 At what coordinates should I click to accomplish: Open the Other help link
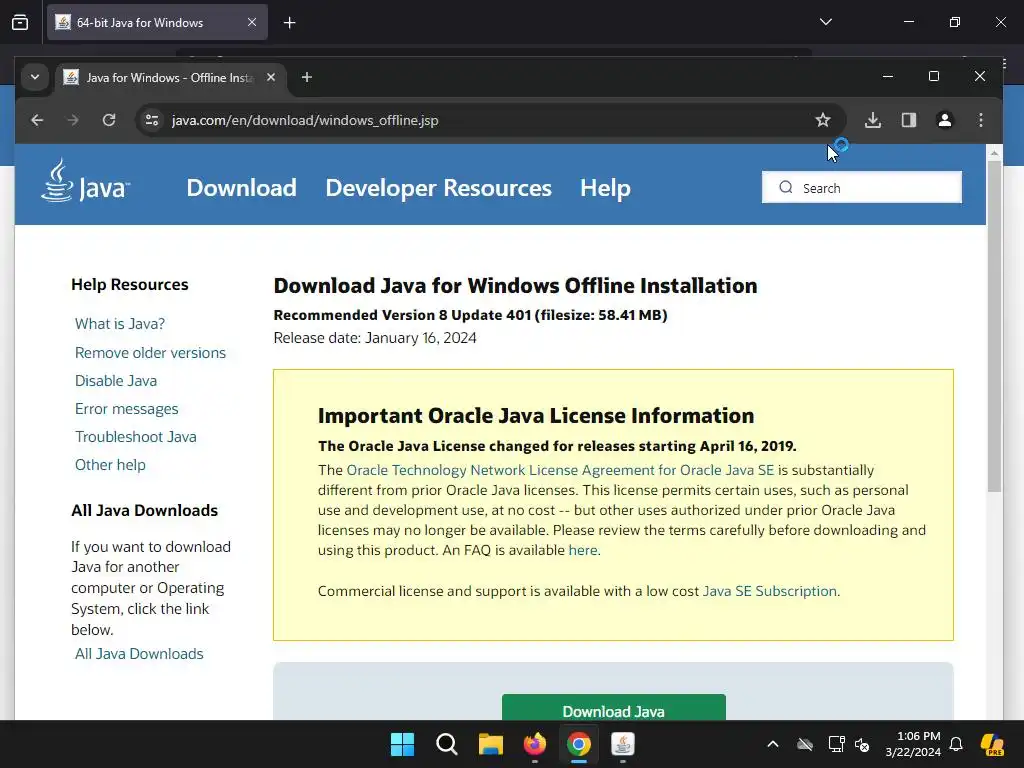coord(110,465)
